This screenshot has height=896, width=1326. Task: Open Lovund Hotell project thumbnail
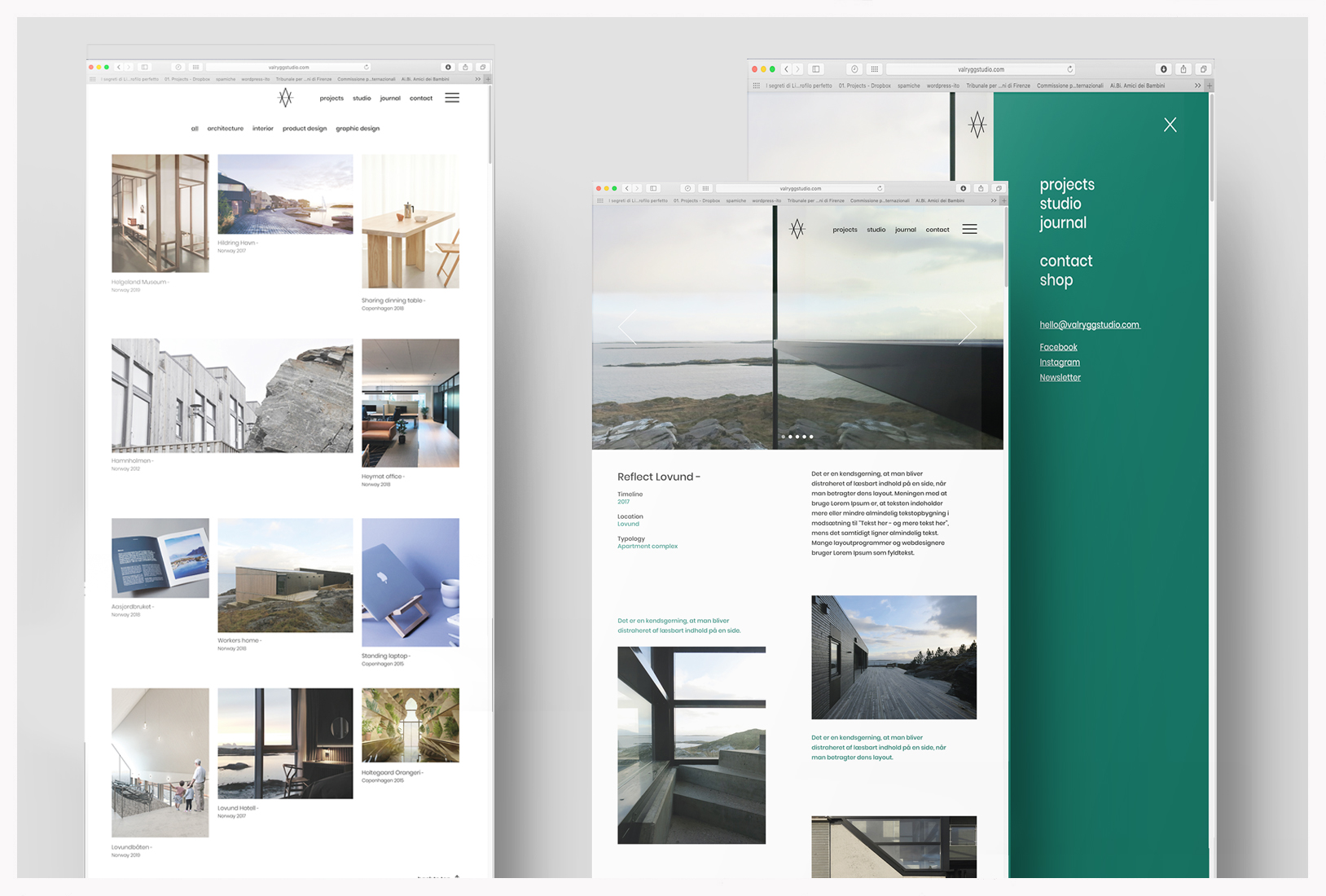[x=285, y=744]
